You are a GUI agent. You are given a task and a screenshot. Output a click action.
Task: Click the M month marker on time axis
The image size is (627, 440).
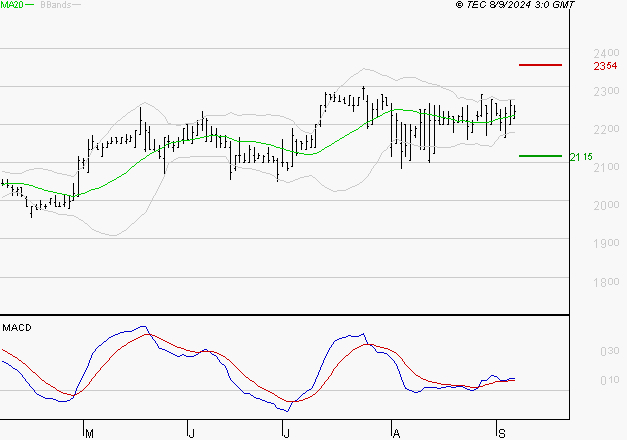90,433
